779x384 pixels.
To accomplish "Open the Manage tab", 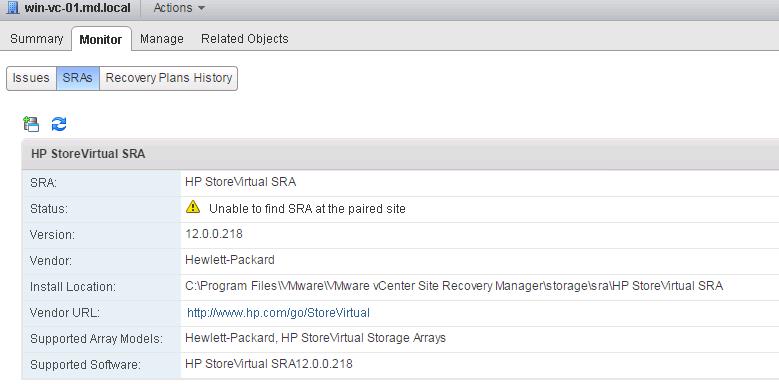I will (162, 39).
